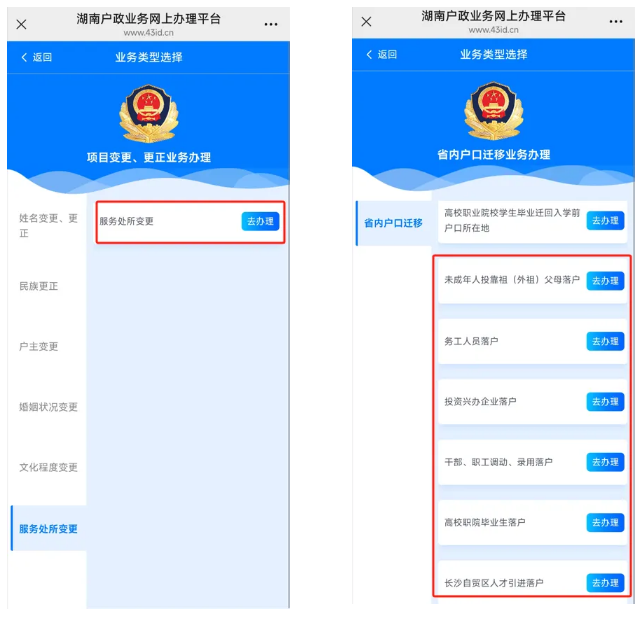Click 去办理 next to 高校职院毕业生落户
The image size is (641, 622).
[x=605, y=522]
